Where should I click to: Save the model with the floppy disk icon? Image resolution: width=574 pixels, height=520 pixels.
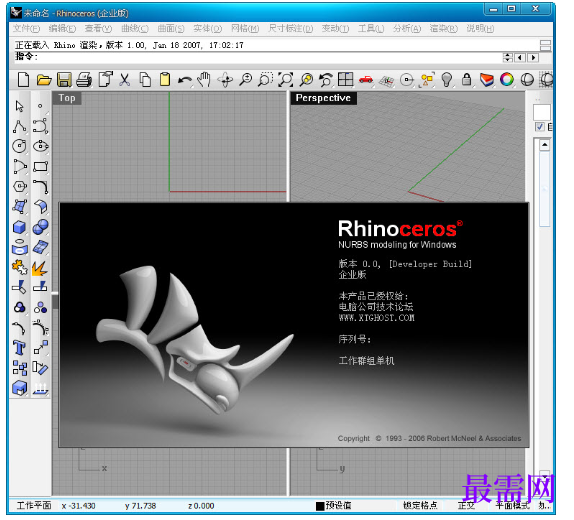(x=64, y=79)
